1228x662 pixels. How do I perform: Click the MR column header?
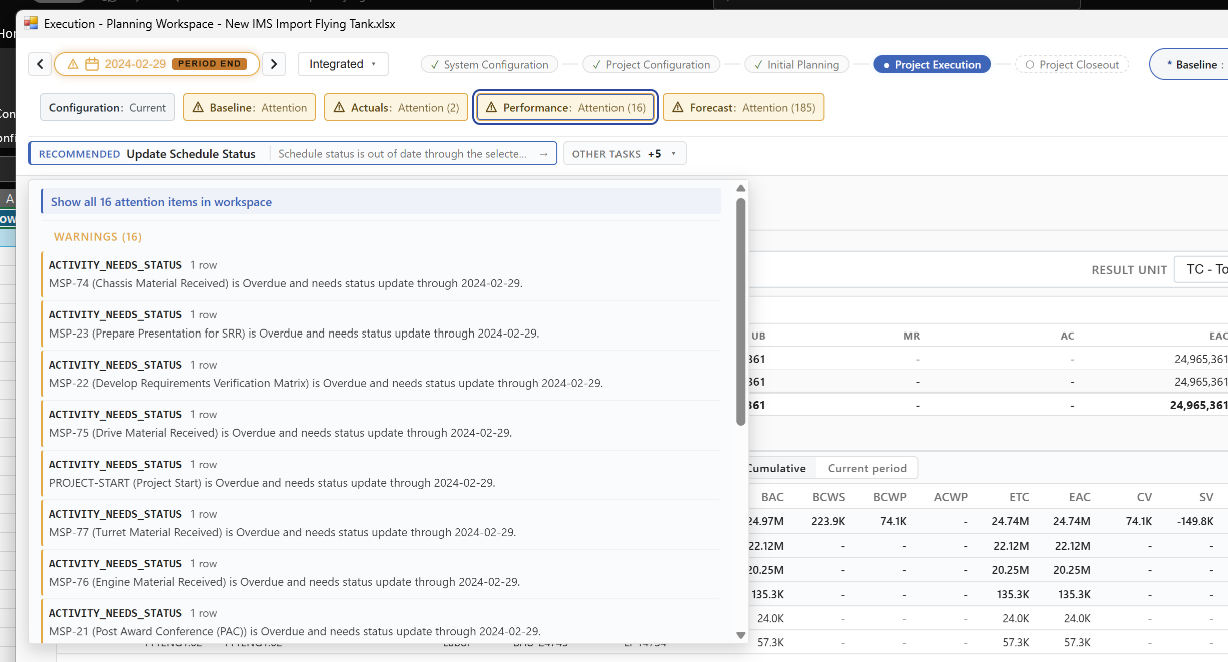(x=910, y=337)
